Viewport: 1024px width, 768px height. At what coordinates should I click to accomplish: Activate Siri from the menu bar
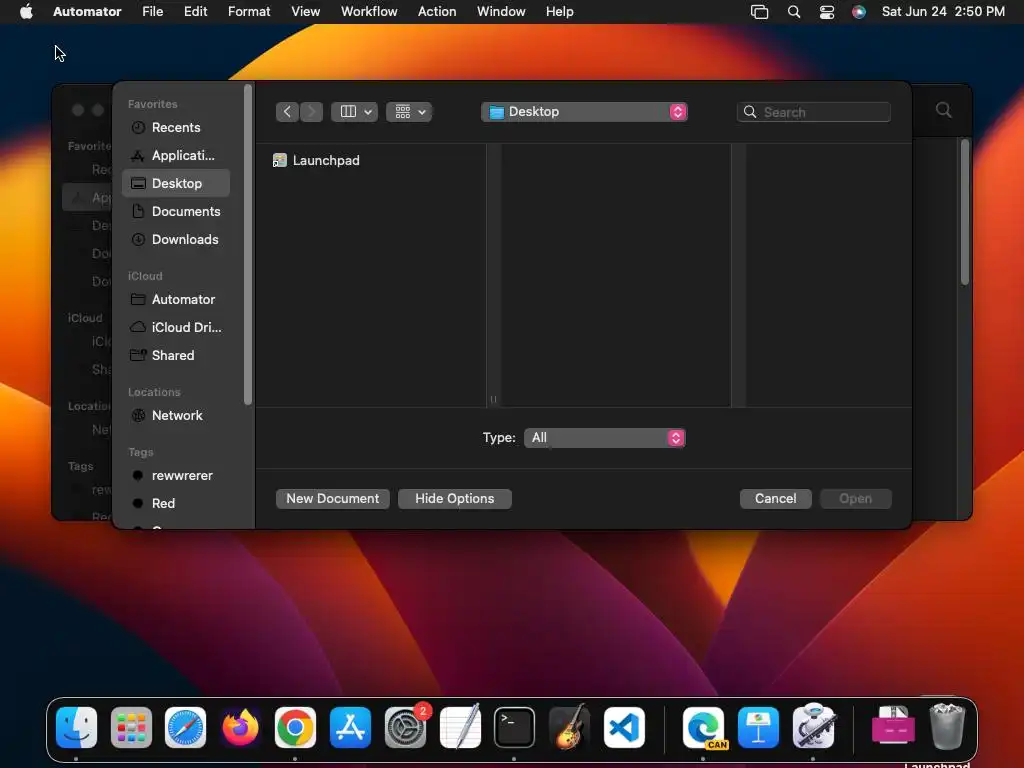pyautogui.click(x=859, y=12)
